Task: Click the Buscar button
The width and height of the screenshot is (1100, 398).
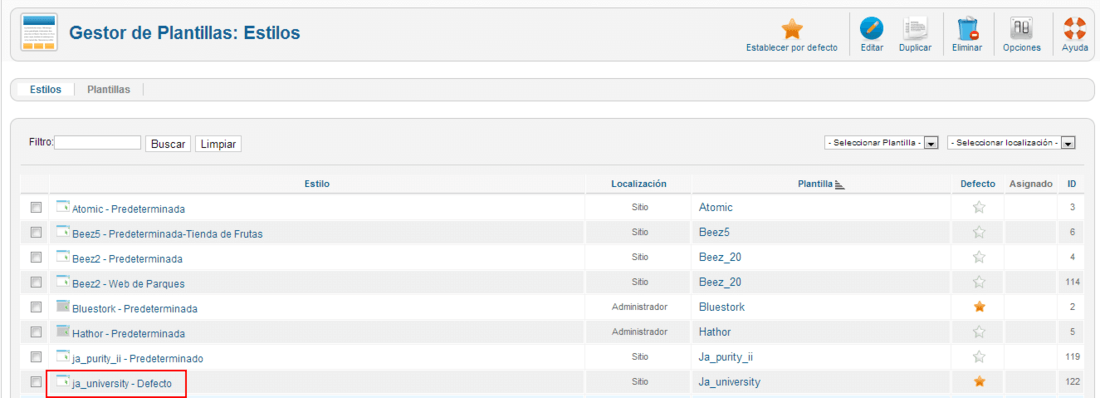Action: pos(168,144)
